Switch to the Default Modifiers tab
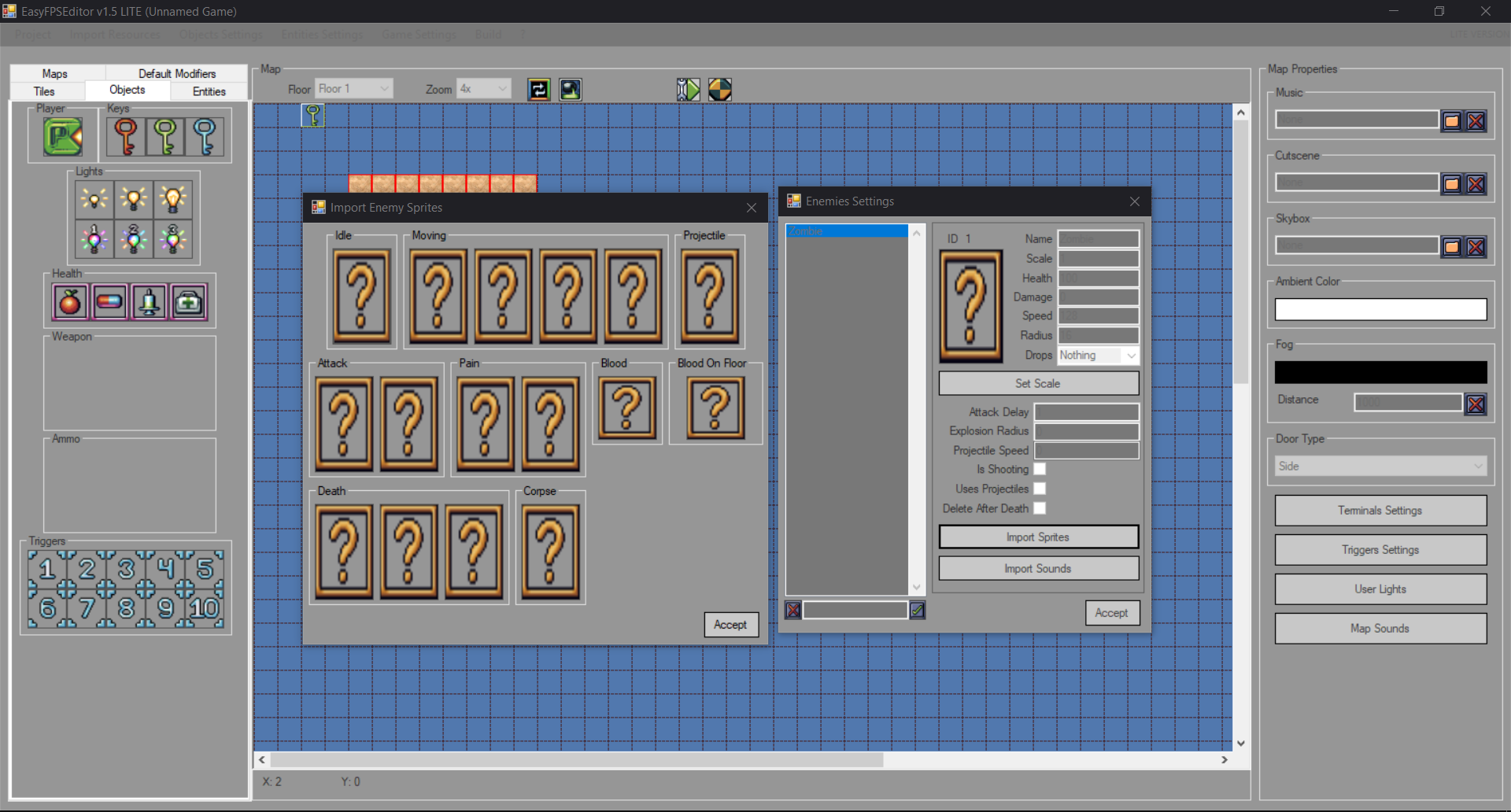 click(x=177, y=73)
